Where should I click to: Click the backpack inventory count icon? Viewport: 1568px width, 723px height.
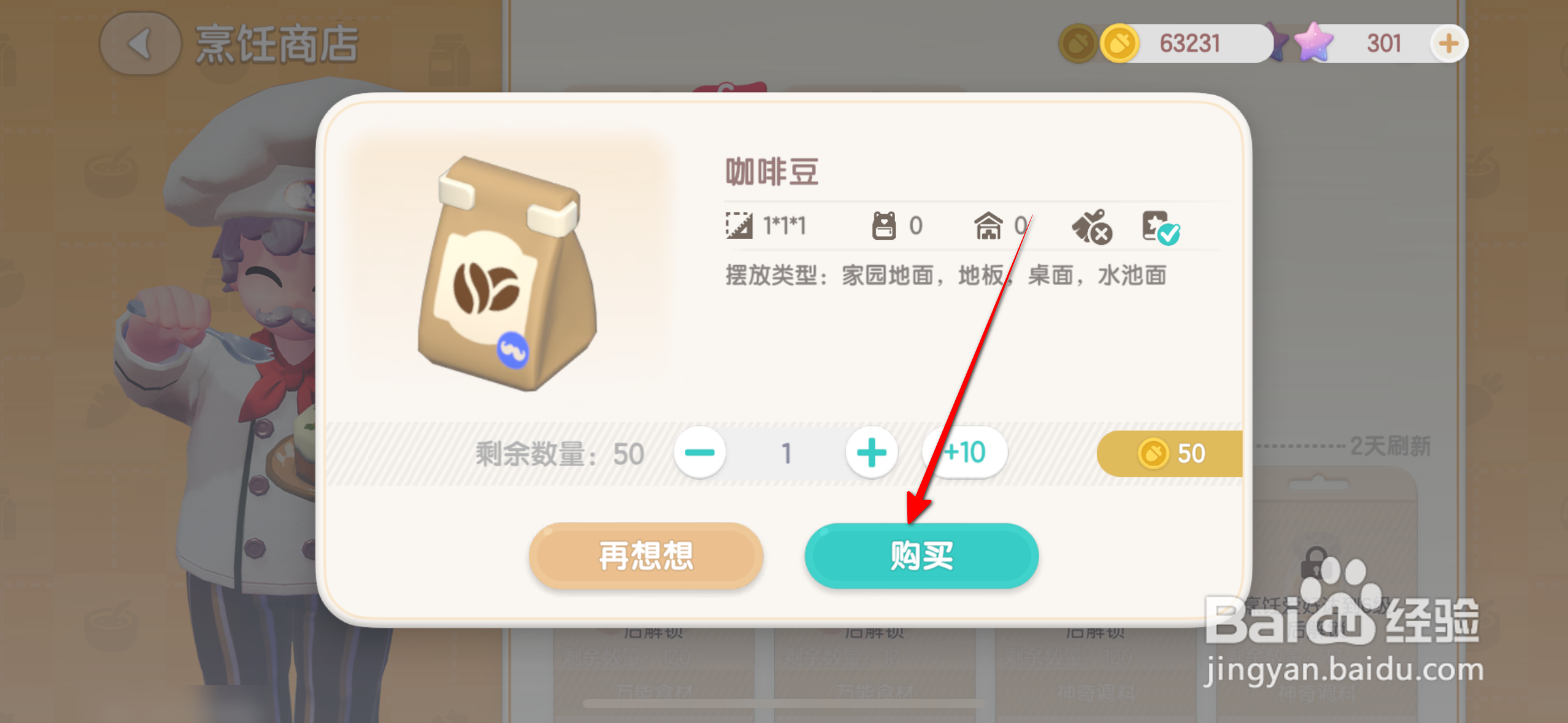[883, 226]
